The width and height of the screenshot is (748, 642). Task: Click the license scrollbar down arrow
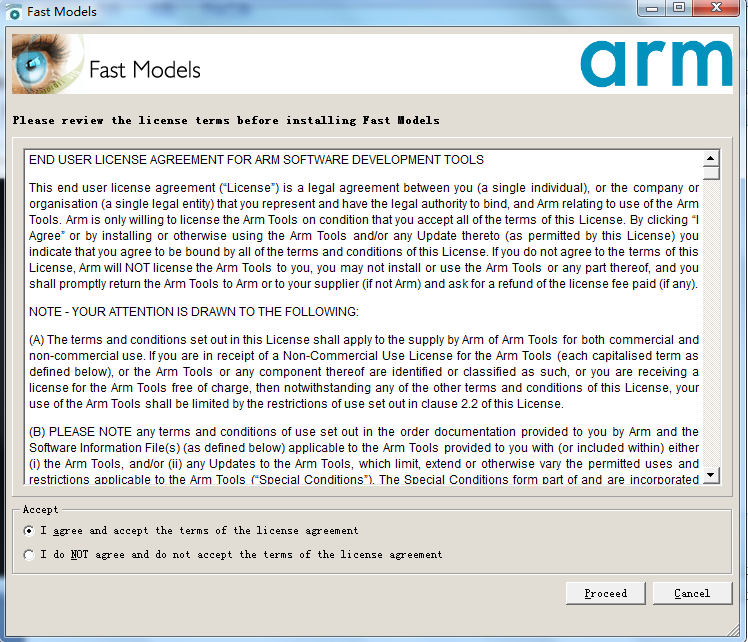click(711, 475)
